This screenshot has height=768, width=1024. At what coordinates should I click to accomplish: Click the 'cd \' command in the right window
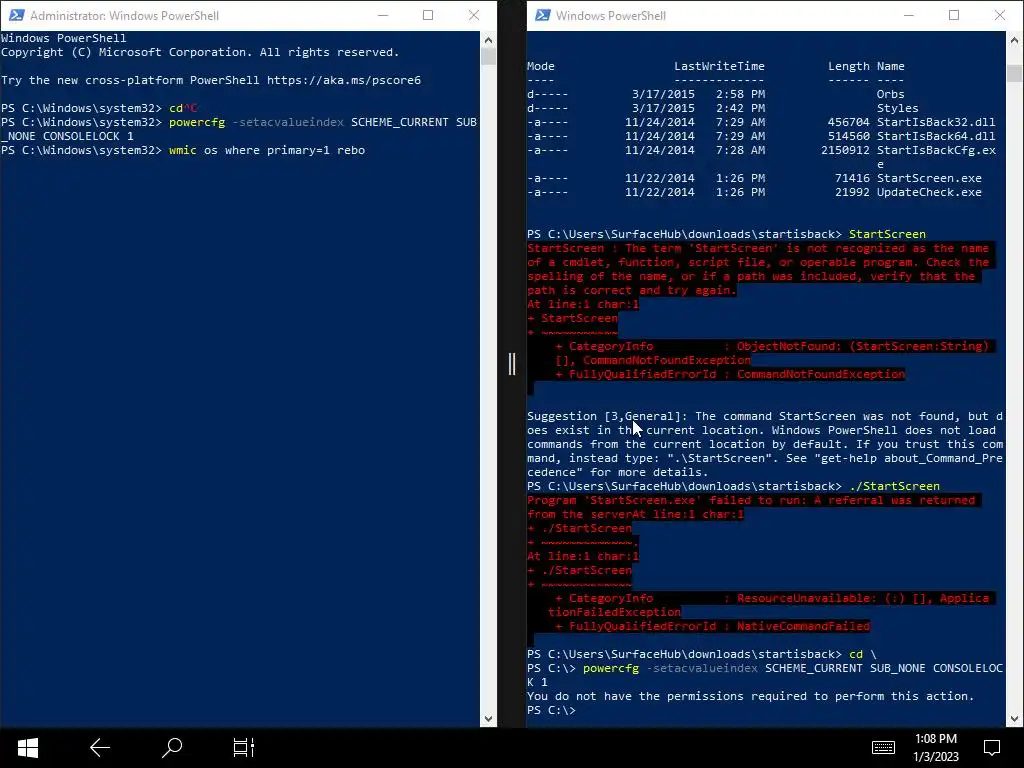pos(863,654)
